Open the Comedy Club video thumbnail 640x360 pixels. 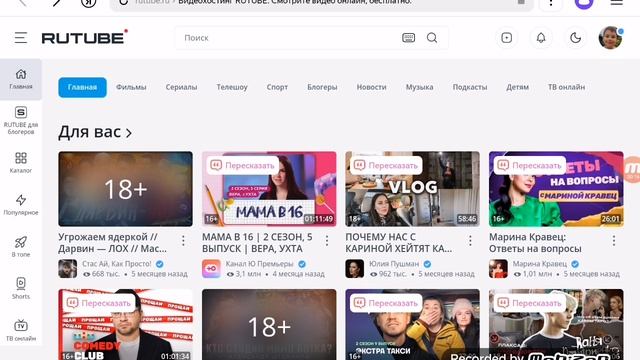(x=125, y=324)
